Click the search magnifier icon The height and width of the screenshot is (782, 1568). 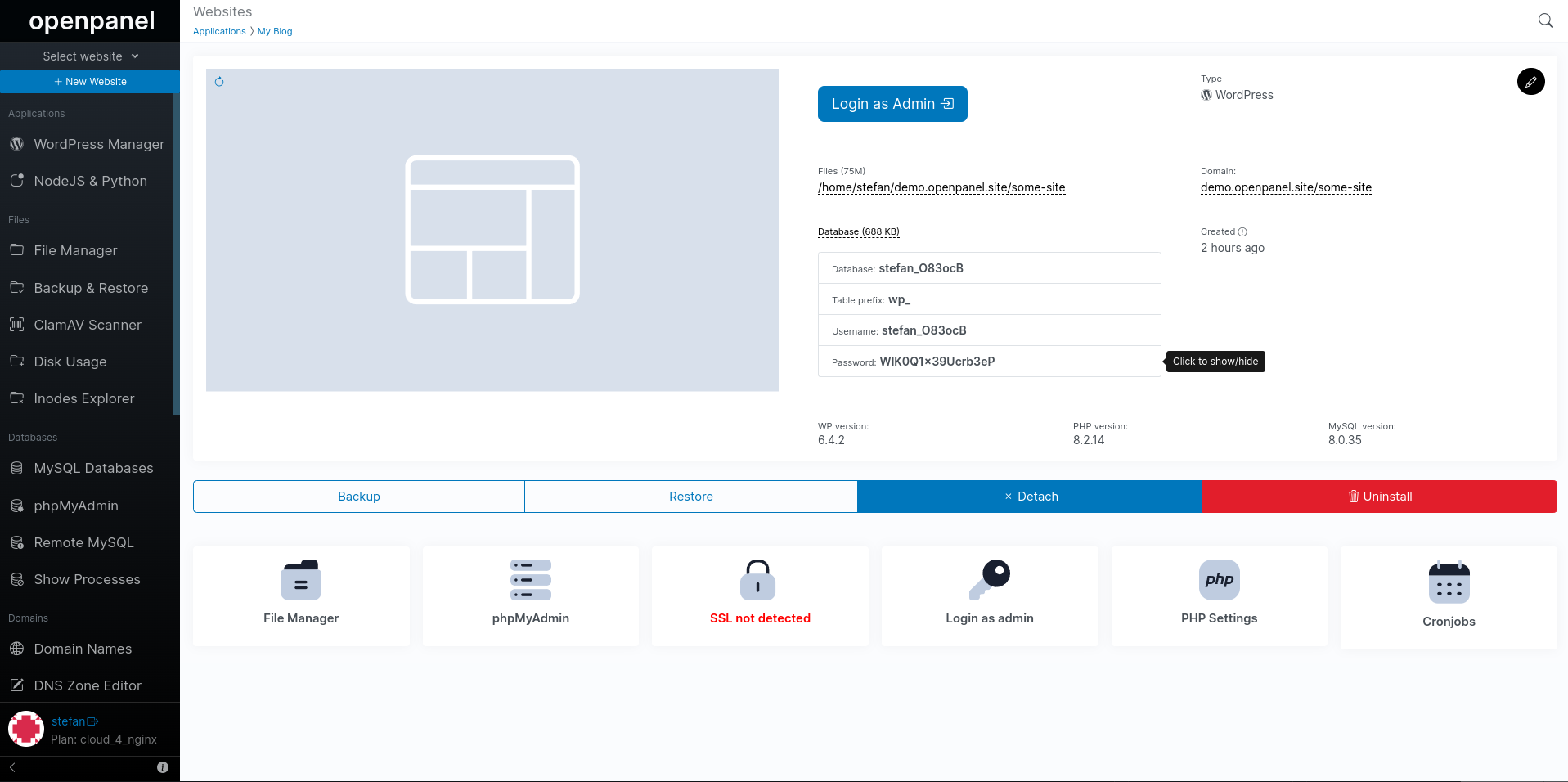1545,20
